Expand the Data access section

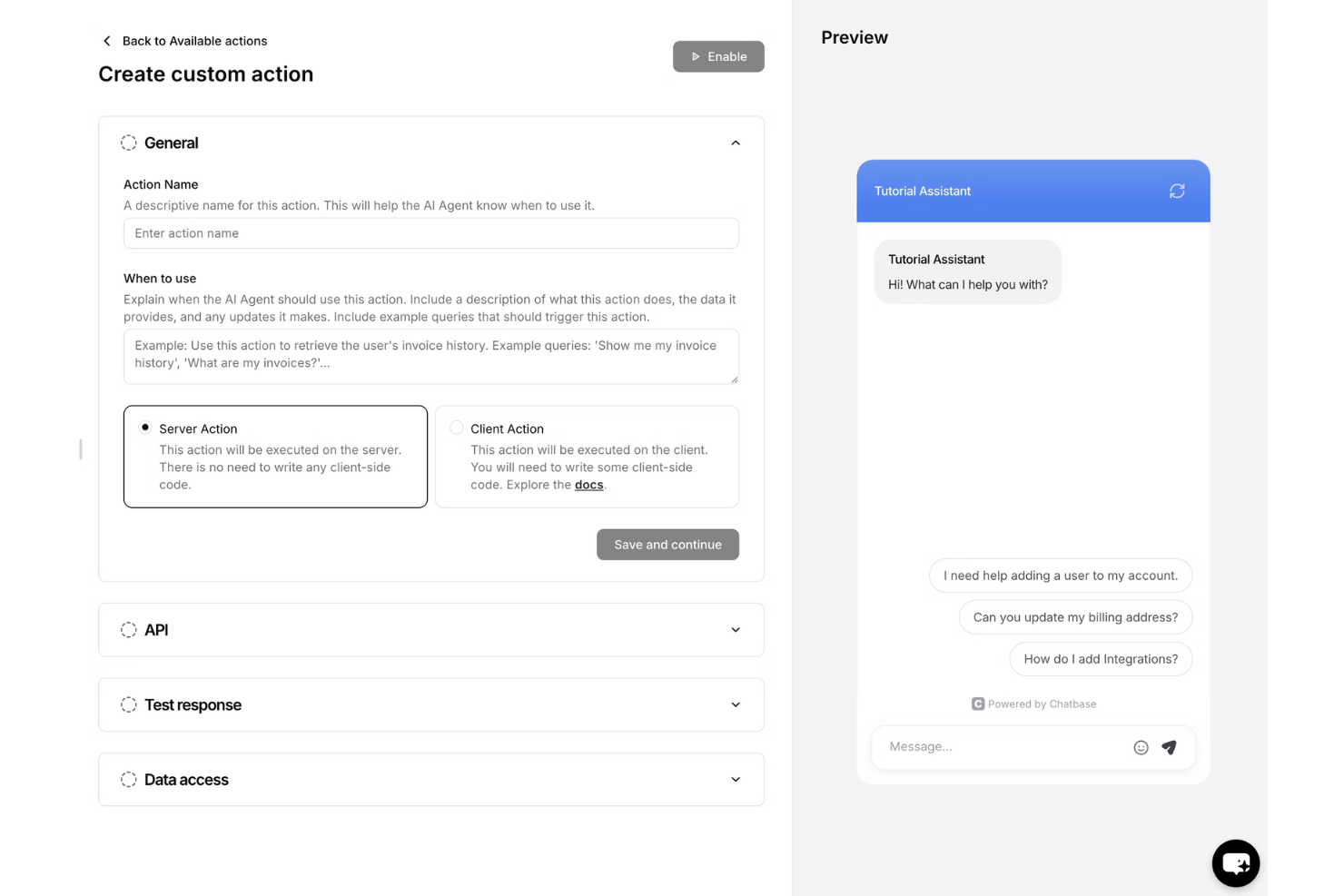coord(736,779)
